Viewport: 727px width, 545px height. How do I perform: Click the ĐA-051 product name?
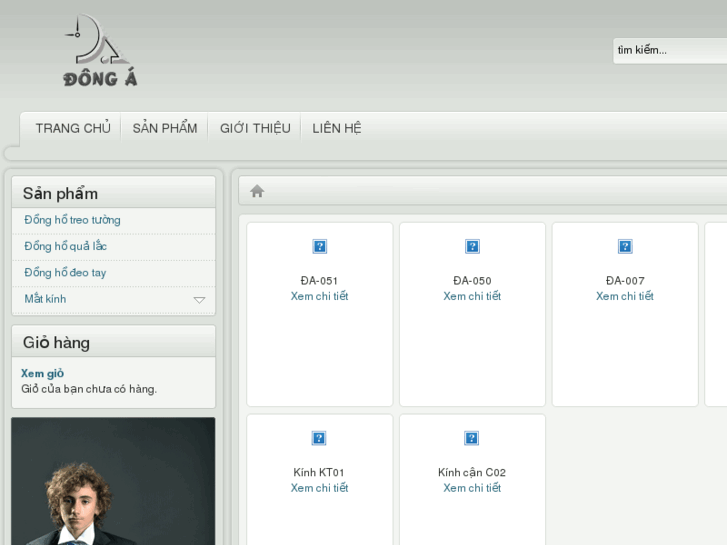coord(319,281)
